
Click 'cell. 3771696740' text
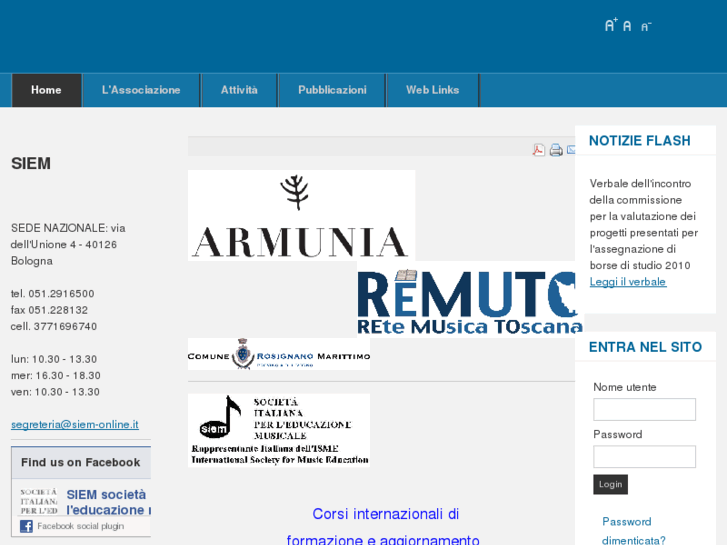coord(54,327)
